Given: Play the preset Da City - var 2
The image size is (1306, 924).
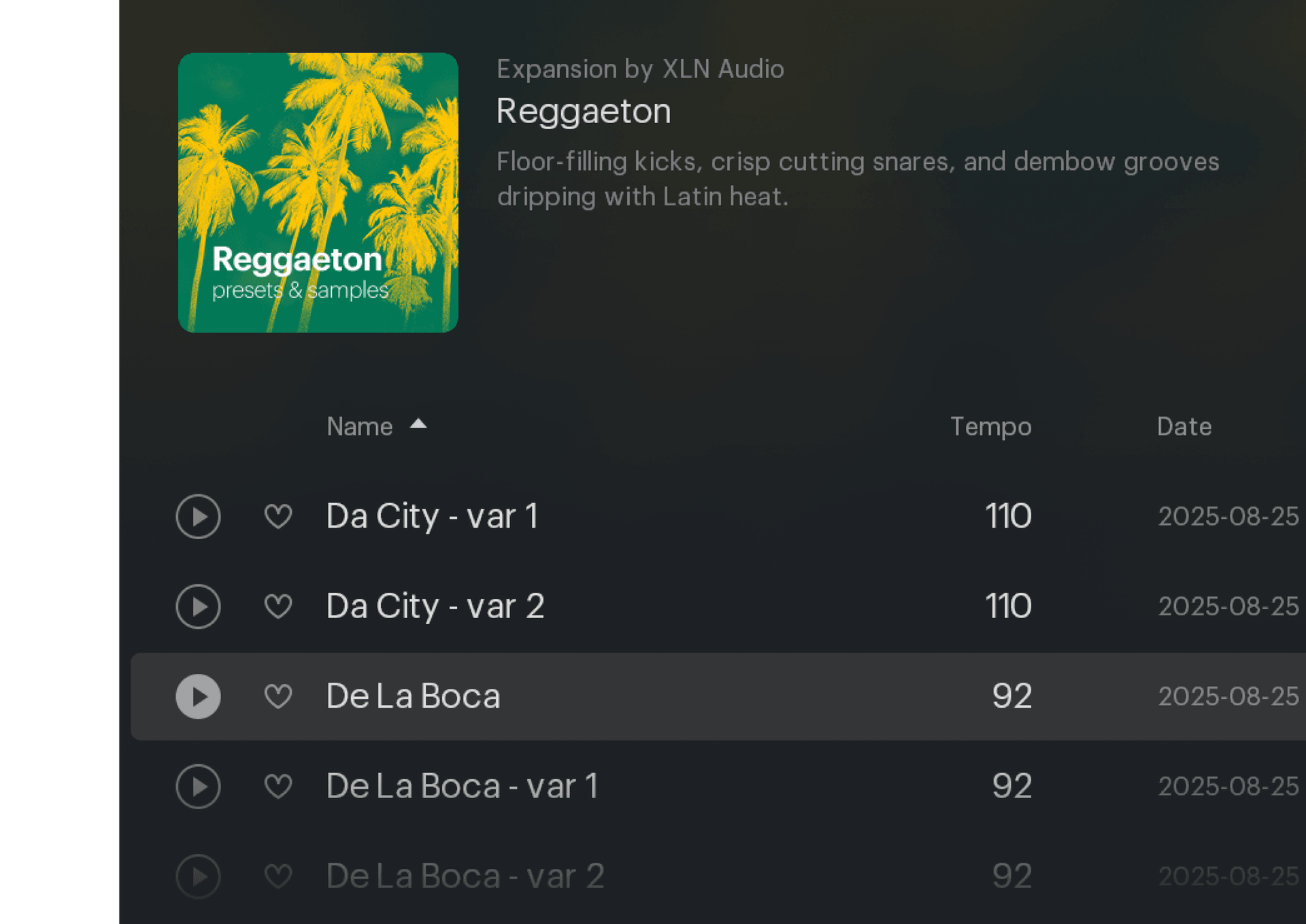Looking at the screenshot, I should tap(198, 606).
